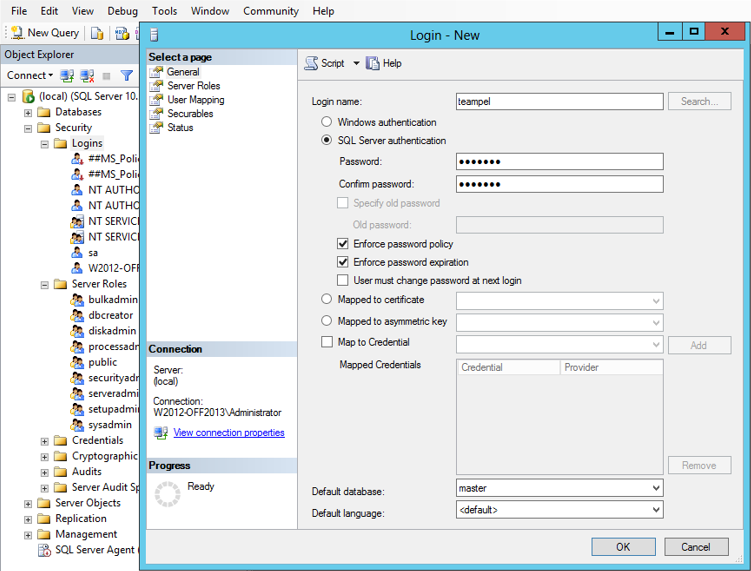Uncheck Enforce password expiration
751x571 pixels.
point(344,262)
